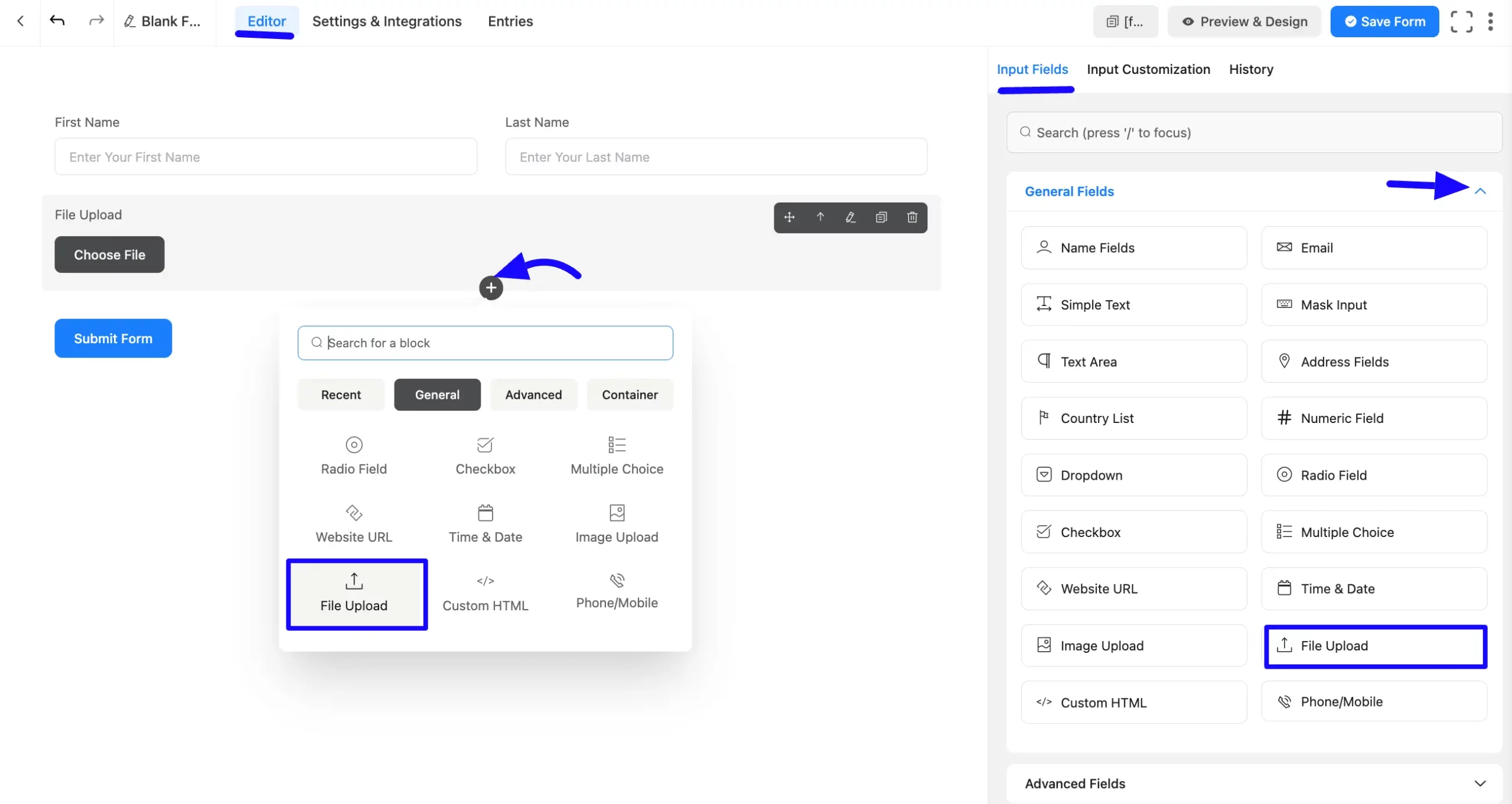Click the plus add-field circle icon
The height and width of the screenshot is (804, 1512).
click(x=491, y=288)
